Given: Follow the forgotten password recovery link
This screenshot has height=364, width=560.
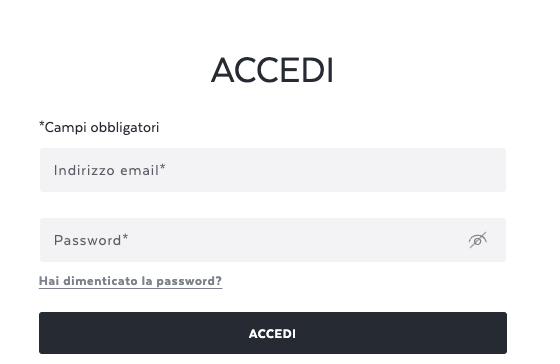Looking at the screenshot, I should (130, 281).
